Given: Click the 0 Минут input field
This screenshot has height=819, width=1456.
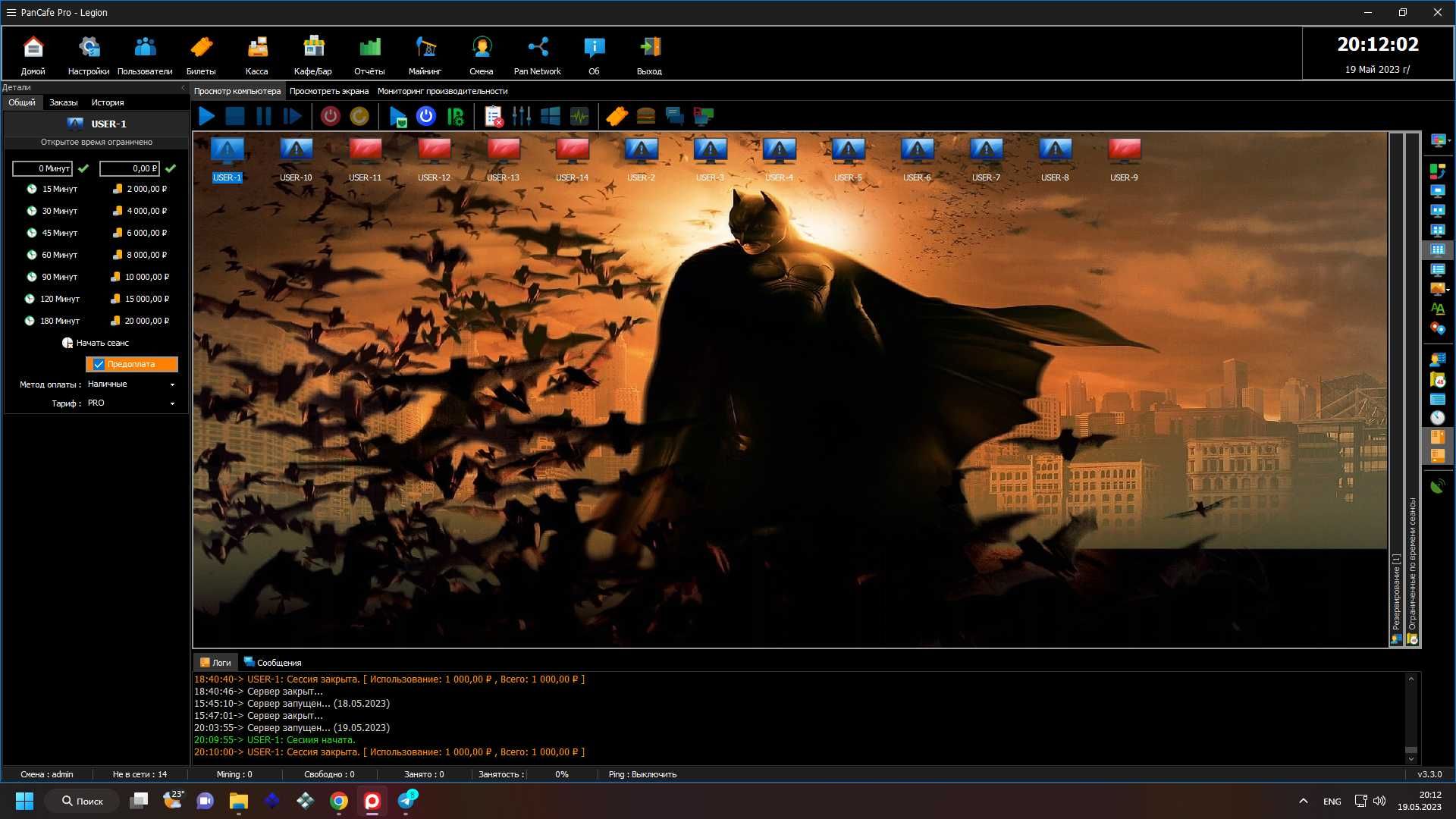Looking at the screenshot, I should [x=42, y=168].
